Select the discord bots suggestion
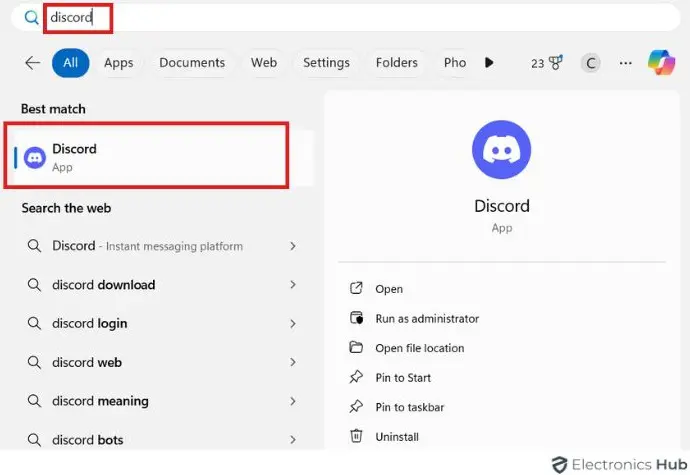The height and width of the screenshot is (475, 690). (88, 440)
